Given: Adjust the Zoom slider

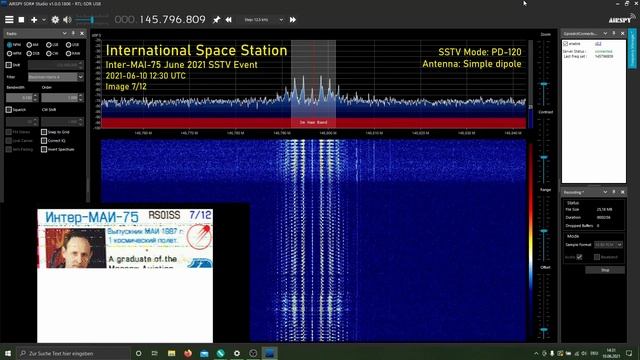Looking at the screenshot, I should [544, 83].
